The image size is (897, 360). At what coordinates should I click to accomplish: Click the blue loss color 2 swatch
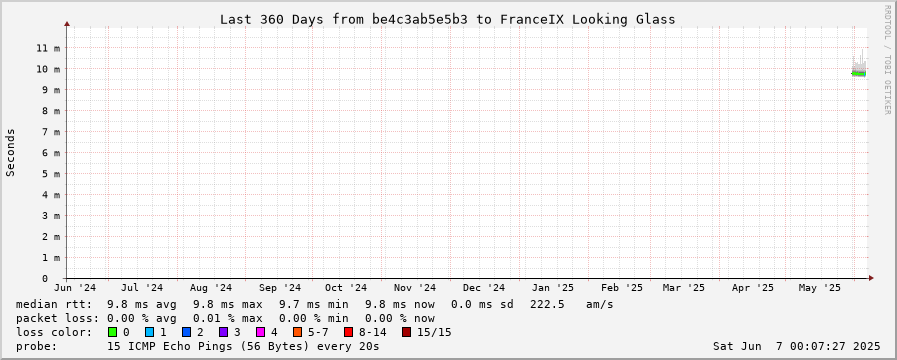[186, 332]
